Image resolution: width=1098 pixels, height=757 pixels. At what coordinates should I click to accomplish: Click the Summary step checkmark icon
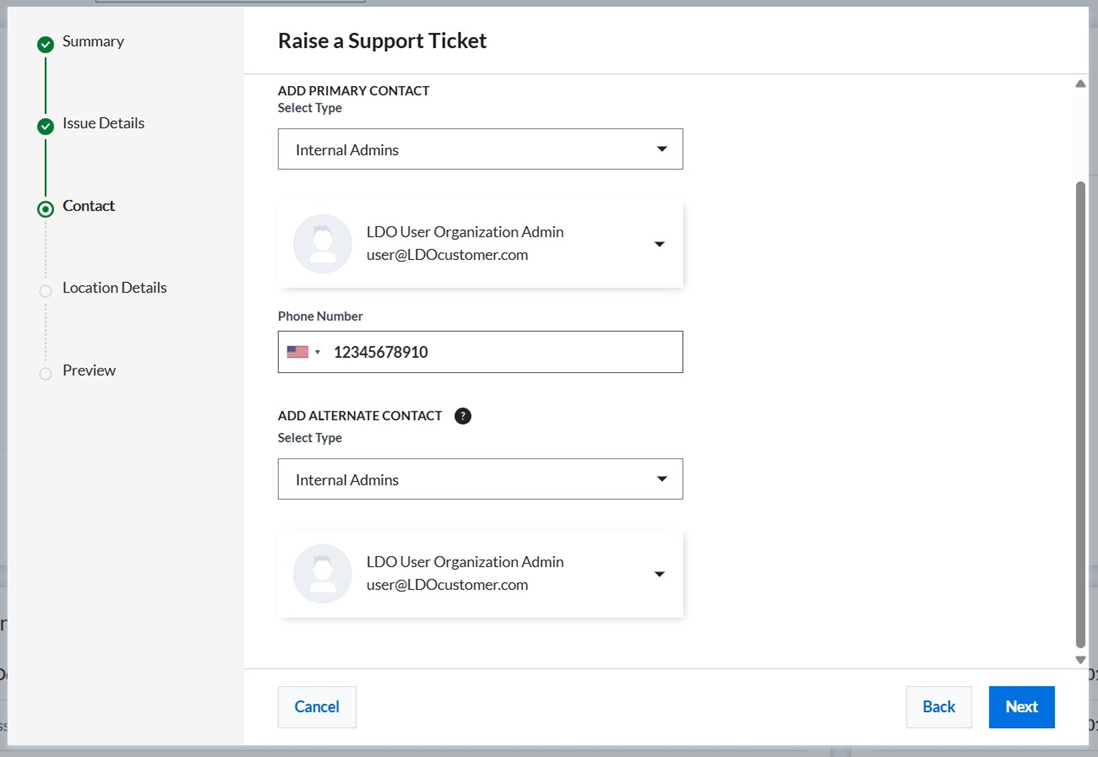coord(45,44)
